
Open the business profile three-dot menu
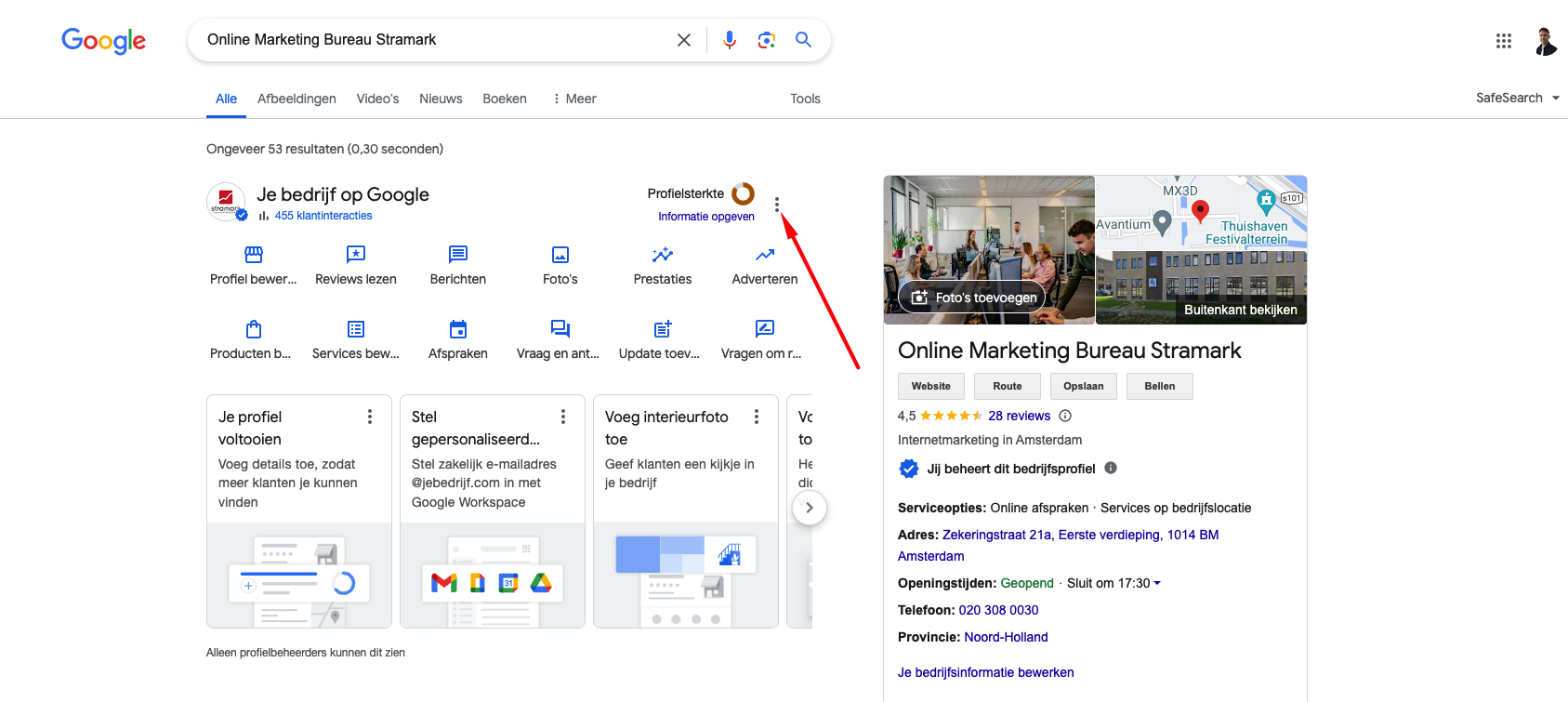click(x=777, y=205)
